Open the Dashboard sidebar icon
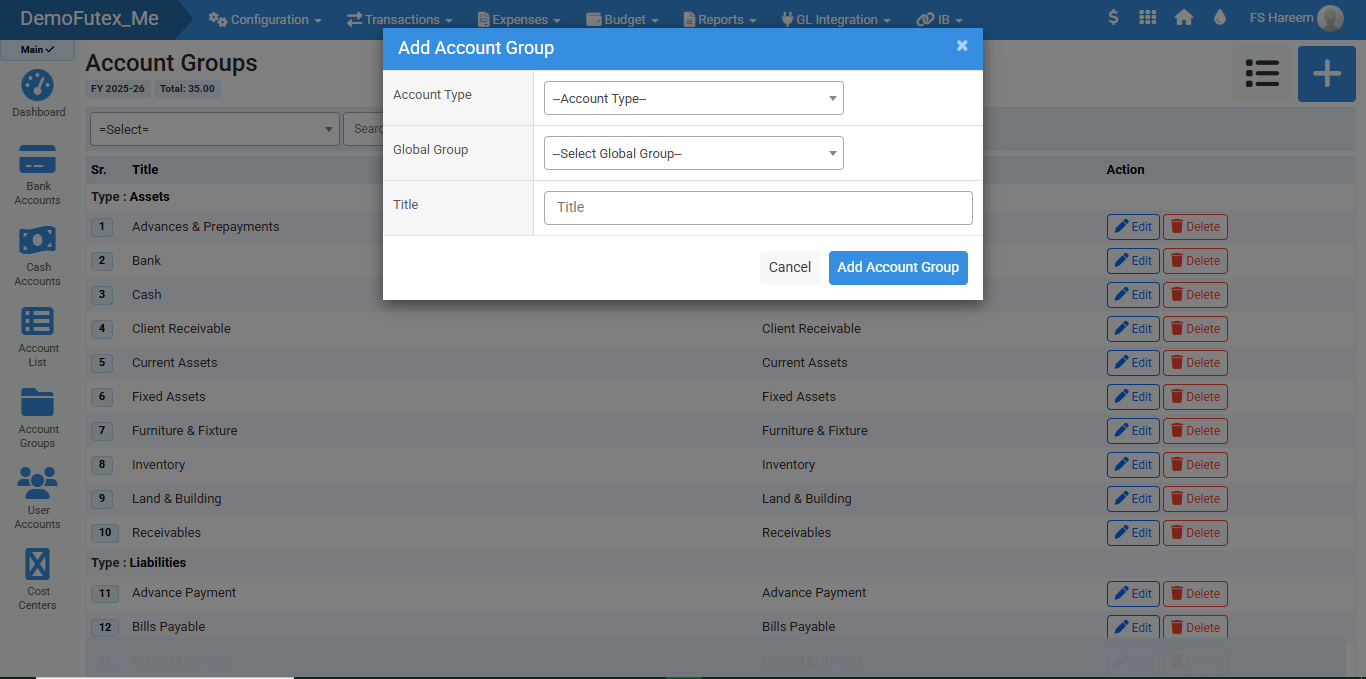This screenshot has height=679, width=1366. pyautogui.click(x=38, y=94)
